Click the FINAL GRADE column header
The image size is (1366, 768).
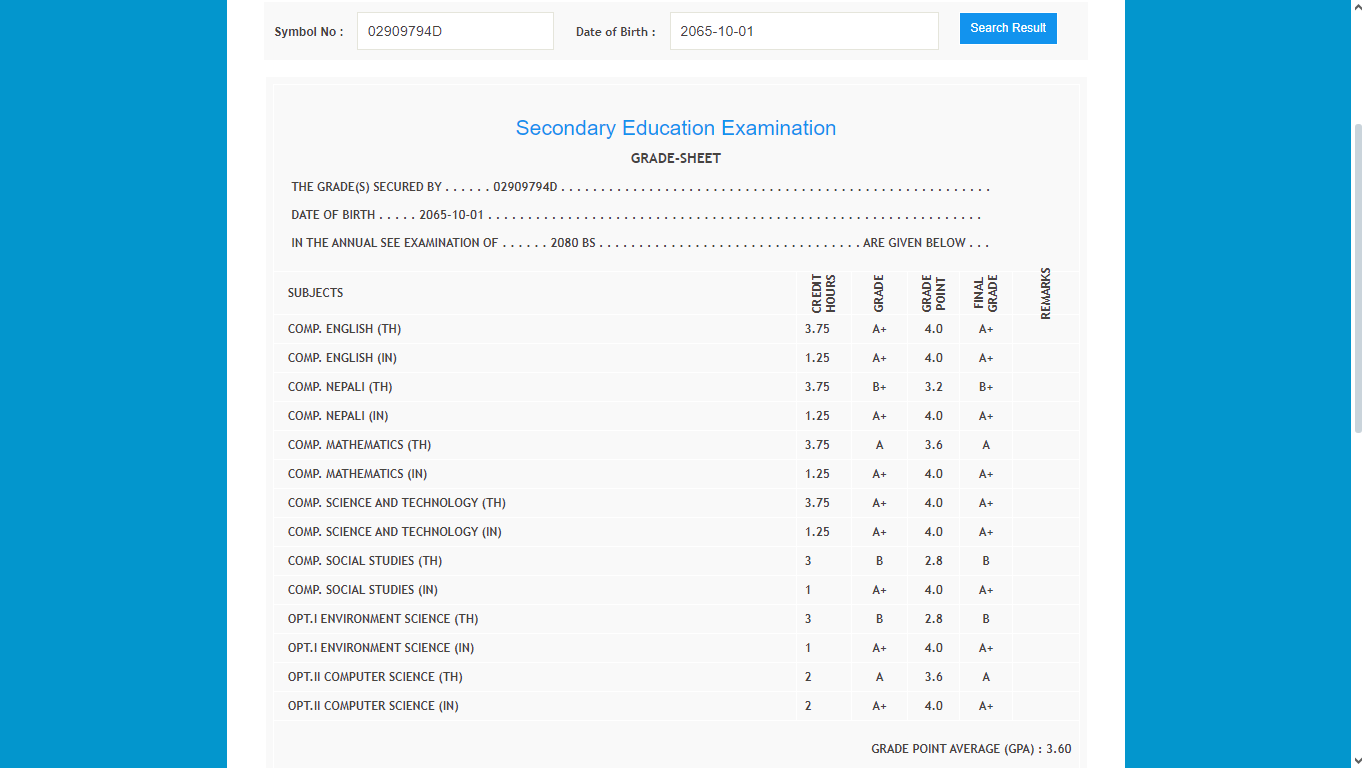(985, 293)
